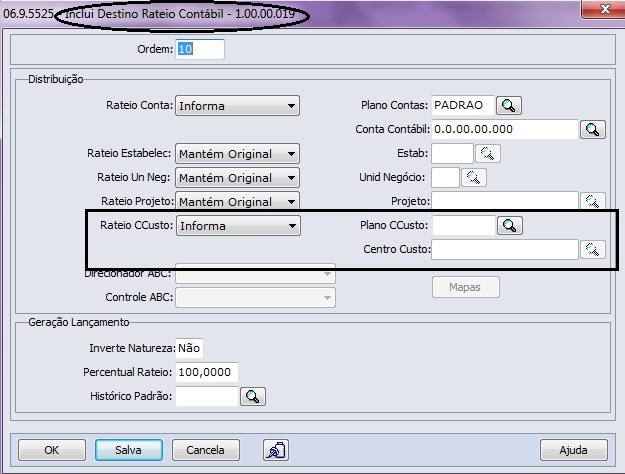This screenshot has width=625, height=474.
Task: Open the Plano Contas search lookup
Action: (509, 106)
